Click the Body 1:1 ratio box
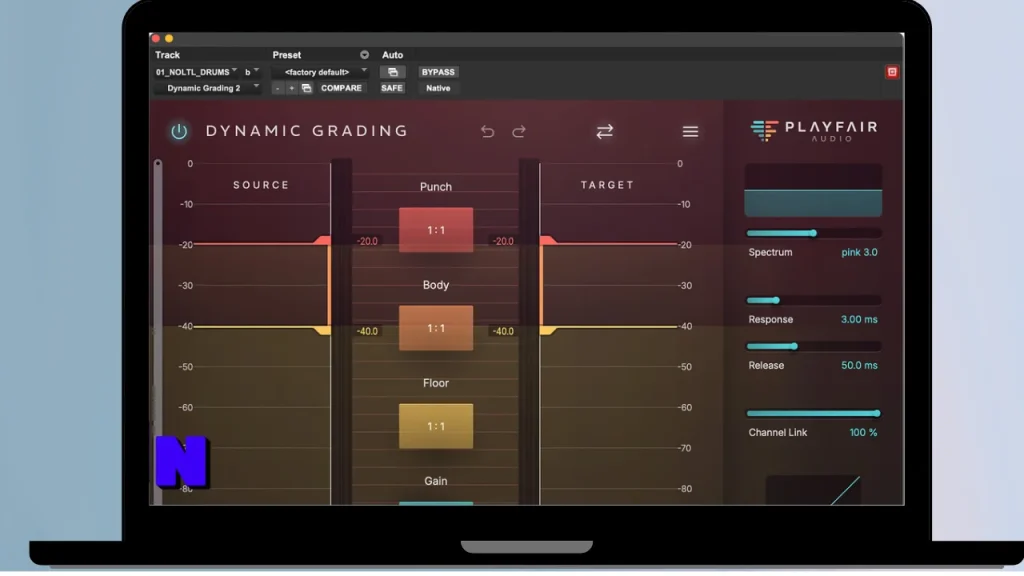The width and height of the screenshot is (1024, 576). (436, 328)
